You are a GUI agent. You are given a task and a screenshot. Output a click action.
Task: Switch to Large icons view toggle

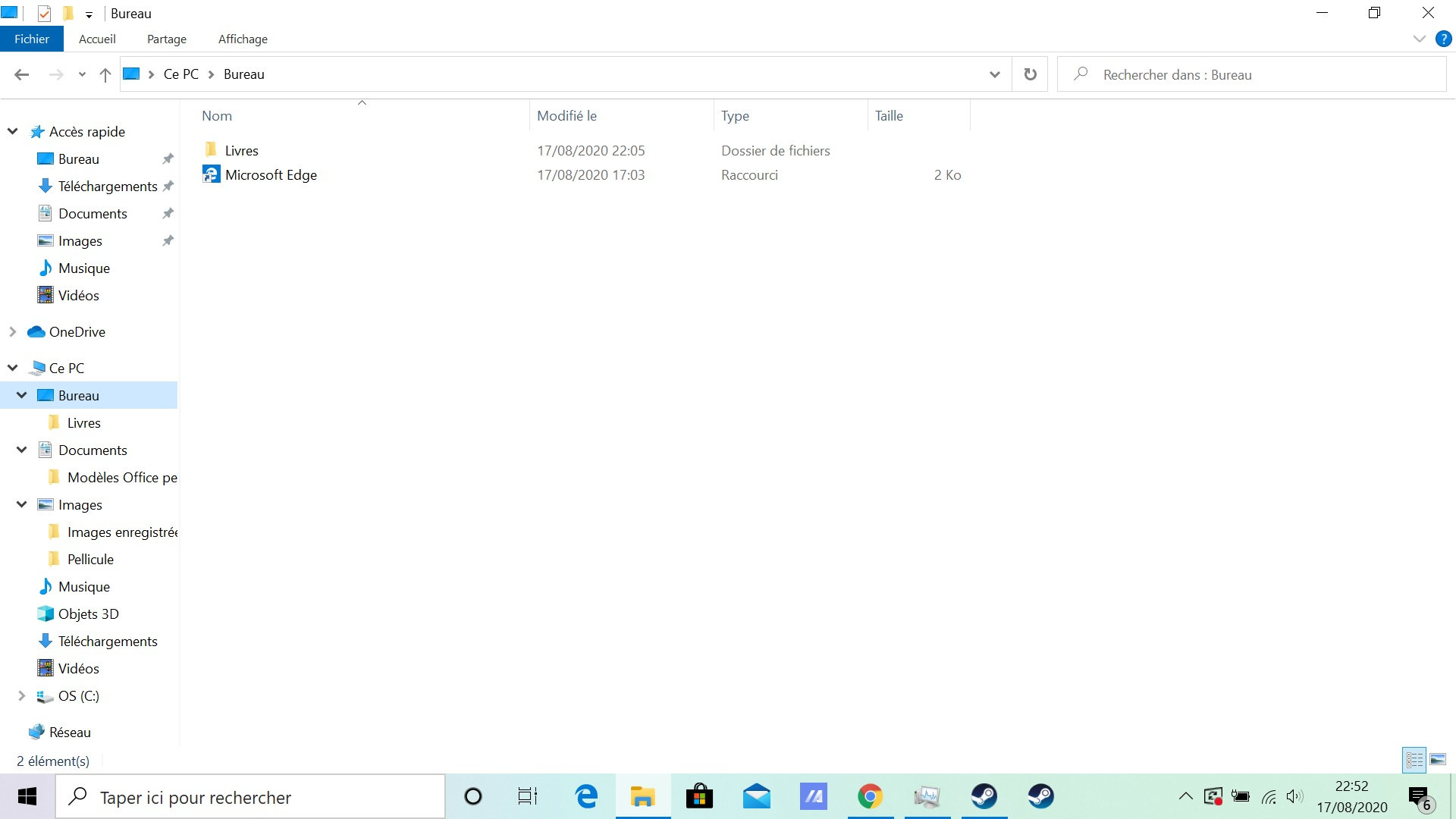pyautogui.click(x=1437, y=760)
